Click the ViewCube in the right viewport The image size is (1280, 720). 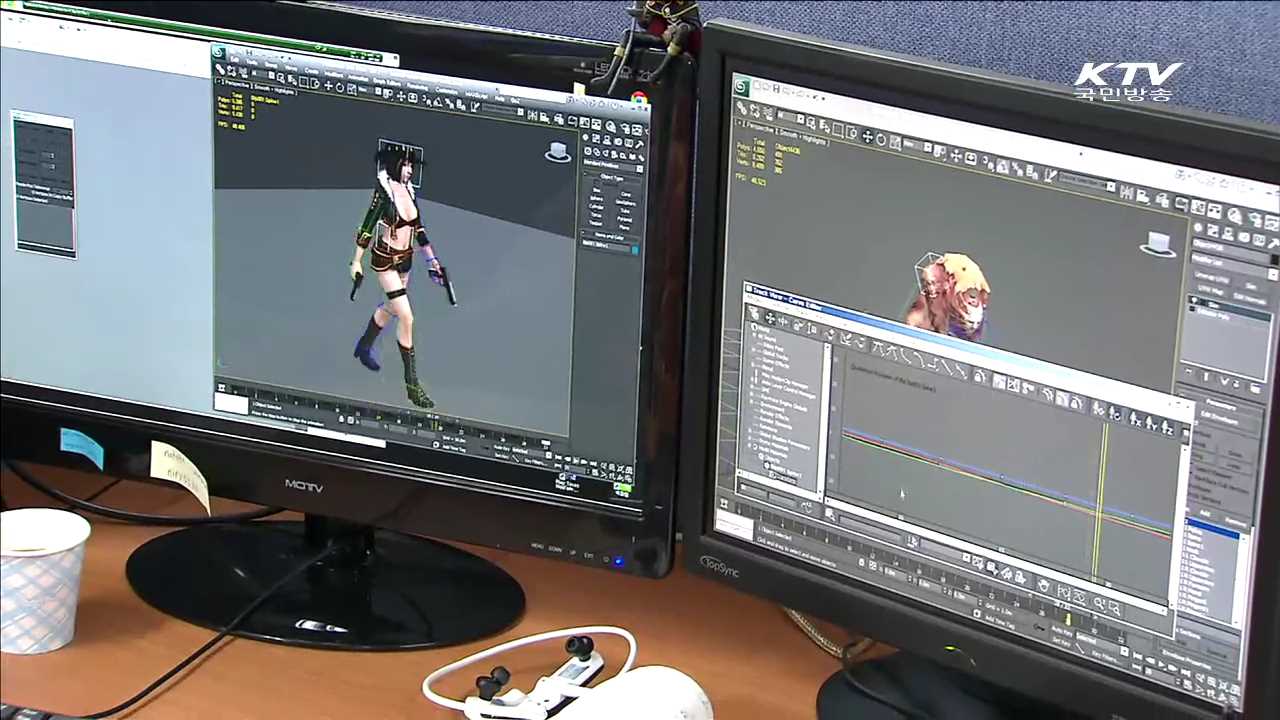(x=1159, y=244)
